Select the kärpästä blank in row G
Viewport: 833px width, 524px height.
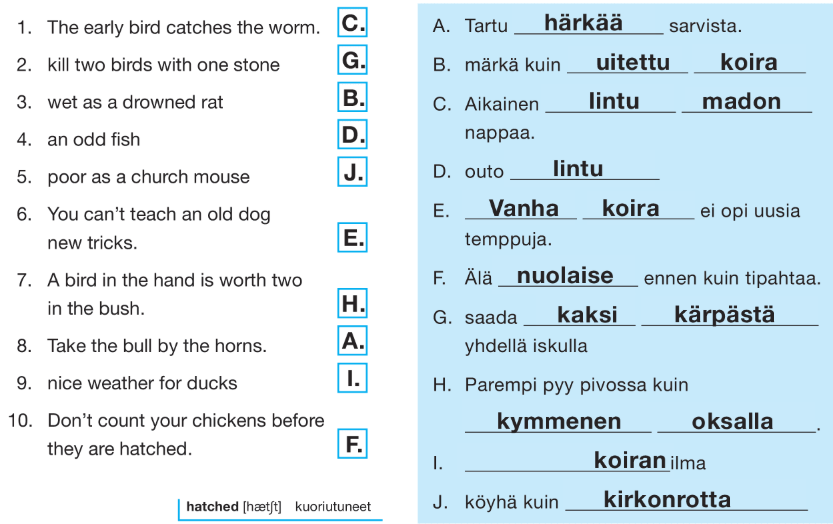click(730, 315)
